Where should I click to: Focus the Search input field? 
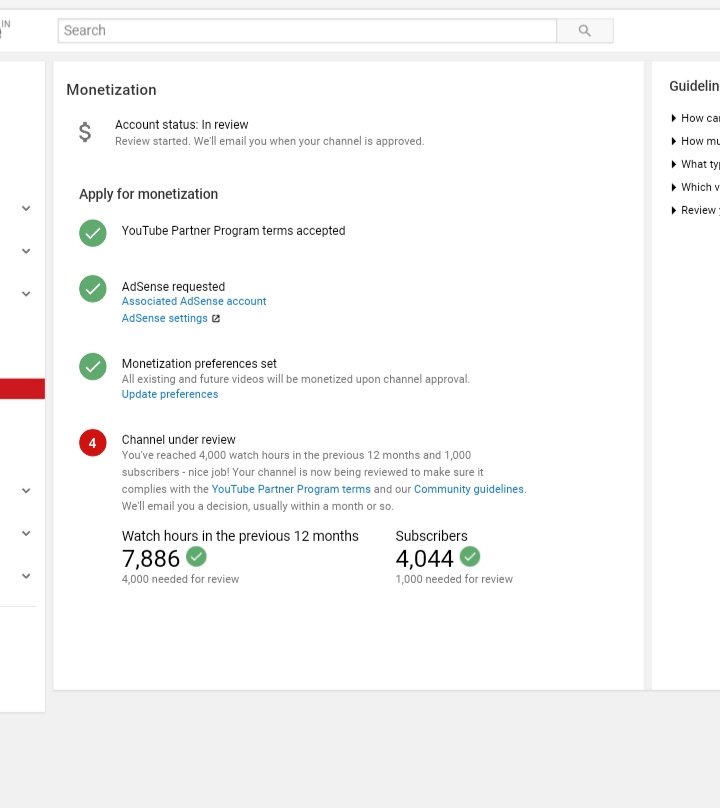point(307,31)
